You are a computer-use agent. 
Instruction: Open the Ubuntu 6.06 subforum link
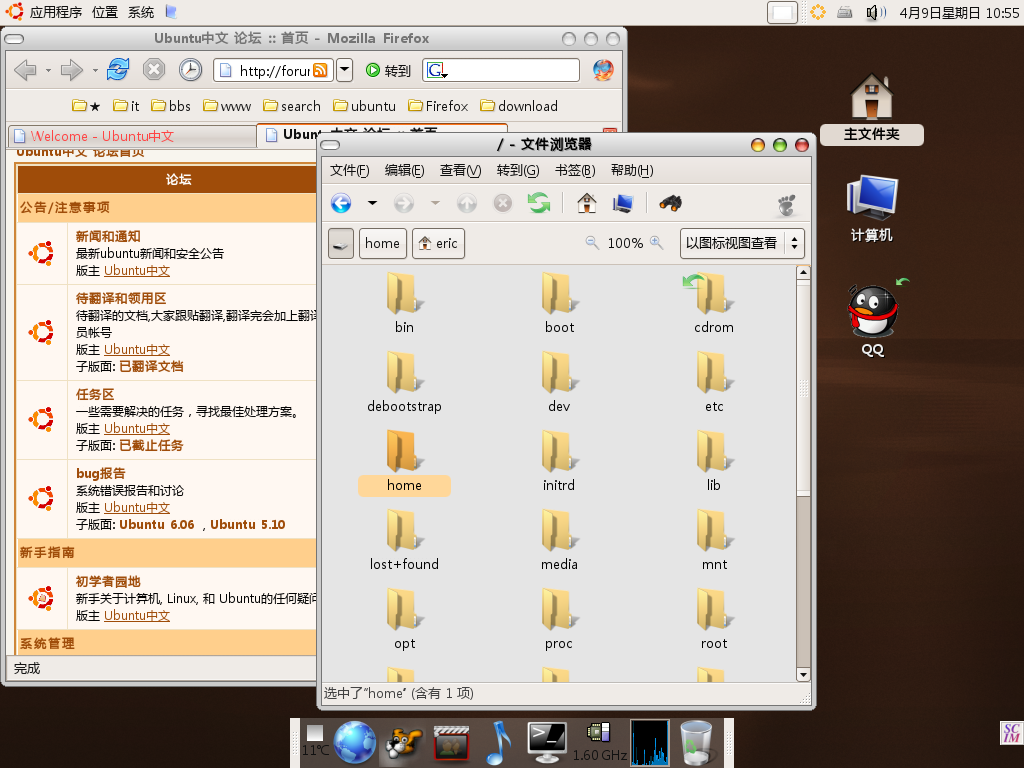pos(157,524)
